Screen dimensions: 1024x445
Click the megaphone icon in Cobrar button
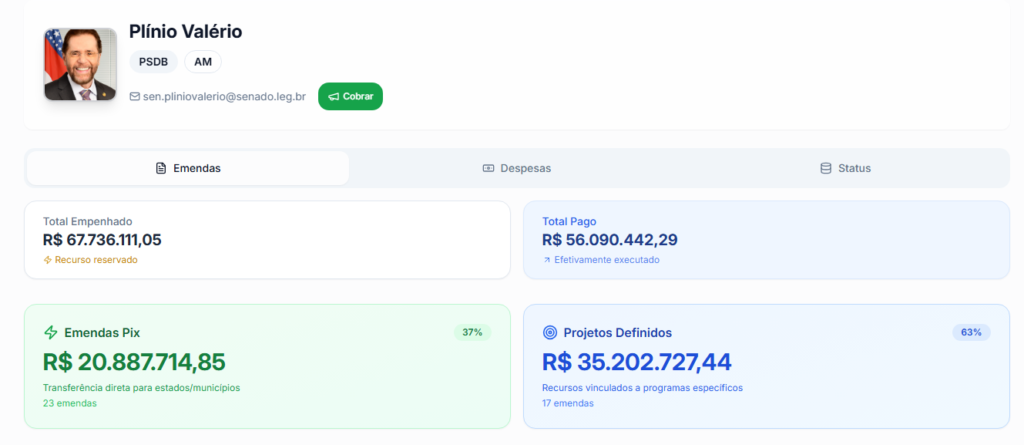pos(333,97)
